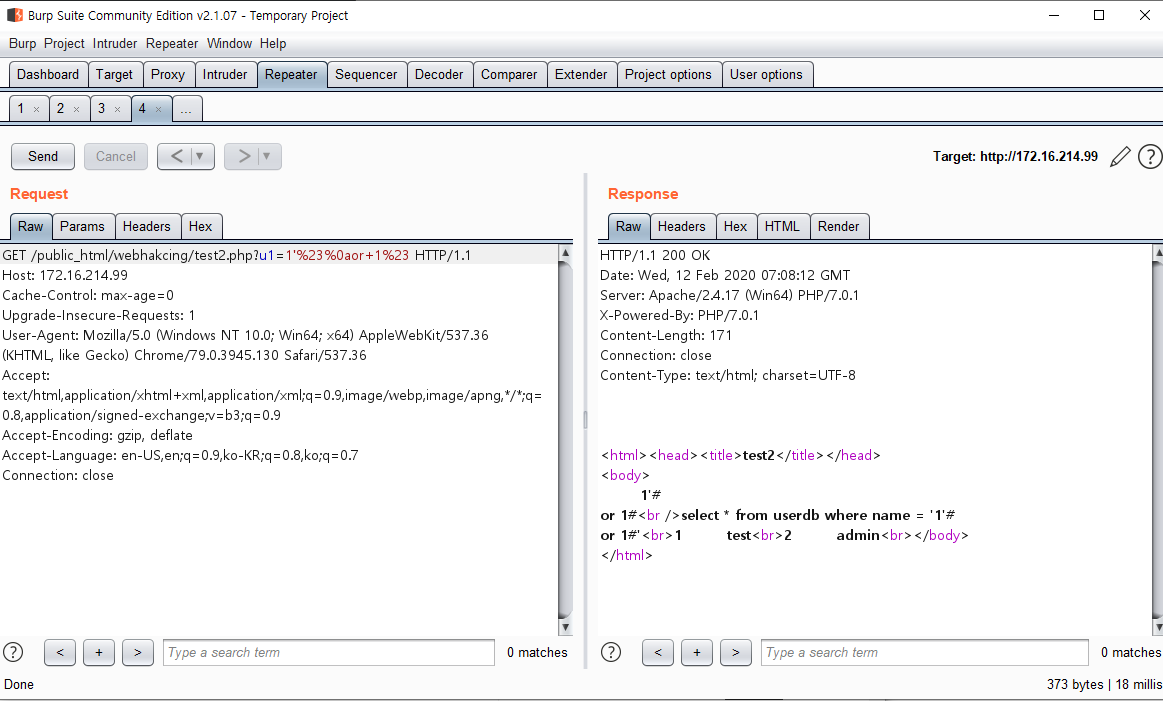Show request Raw view
Screen dimensions: 1163x701
31,226
